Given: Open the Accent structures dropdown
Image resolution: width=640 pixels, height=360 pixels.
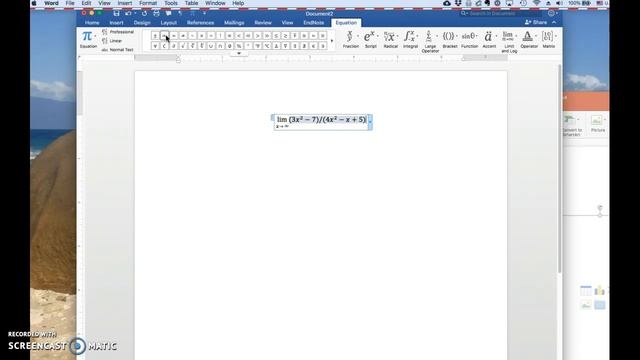Looking at the screenshot, I should tap(489, 40).
